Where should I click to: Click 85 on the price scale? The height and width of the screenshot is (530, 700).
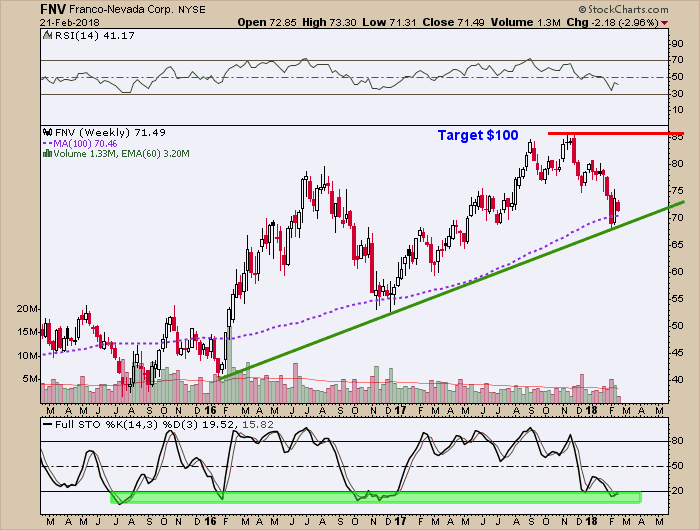677,138
